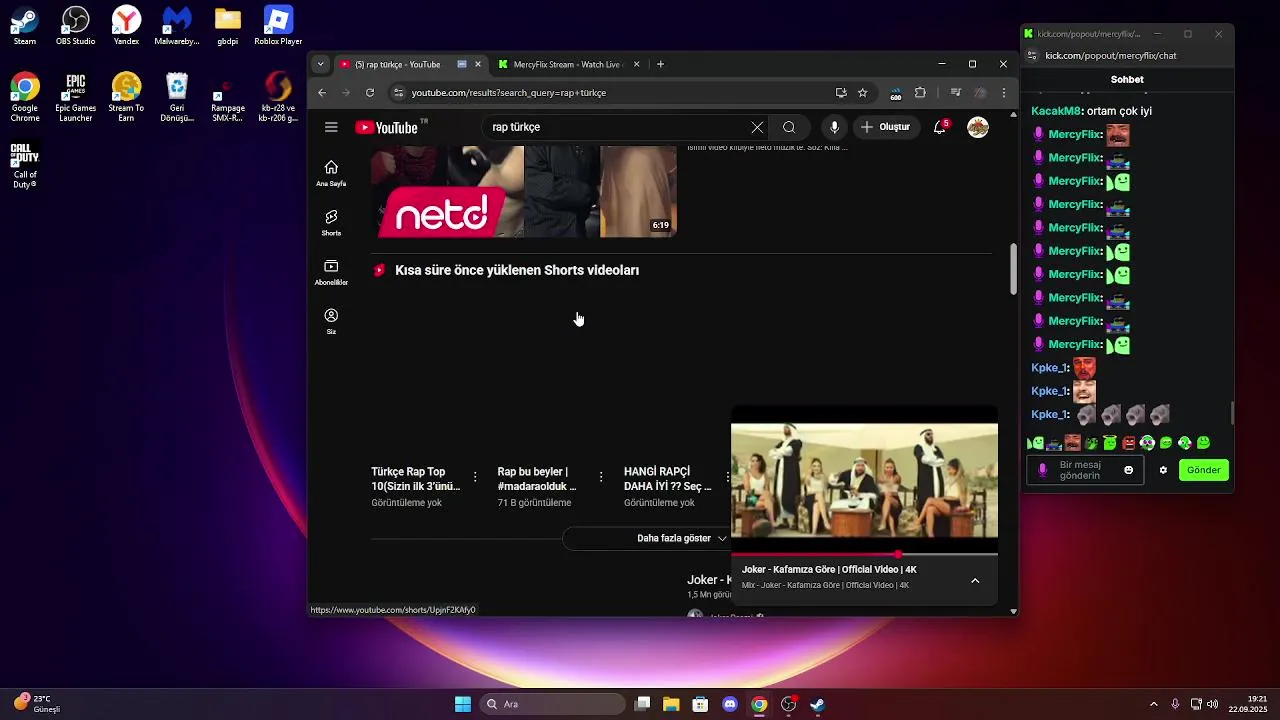Open the emoji picker in Kick chat
Viewport: 1280px width, 720px height.
coord(1129,470)
